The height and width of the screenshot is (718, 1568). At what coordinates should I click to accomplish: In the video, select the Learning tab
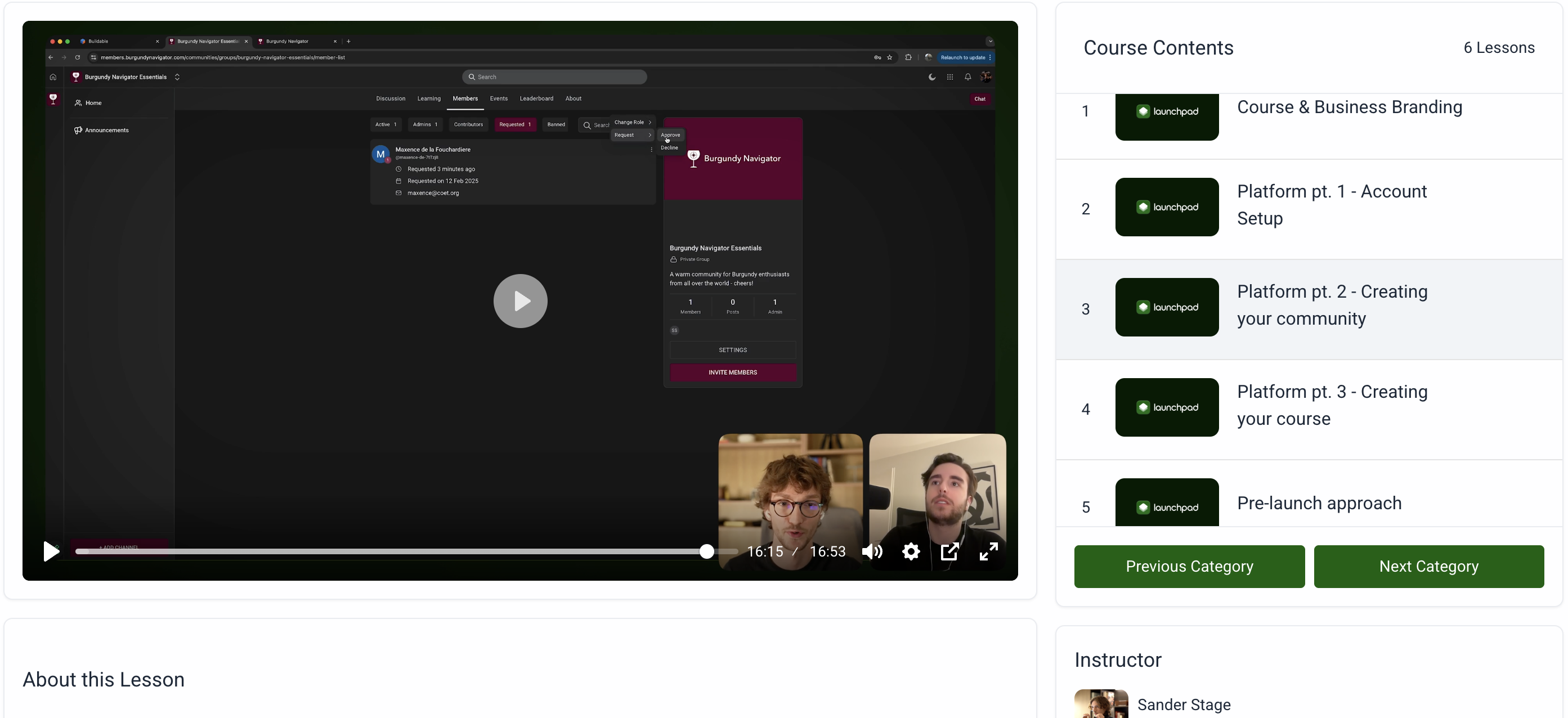tap(428, 98)
